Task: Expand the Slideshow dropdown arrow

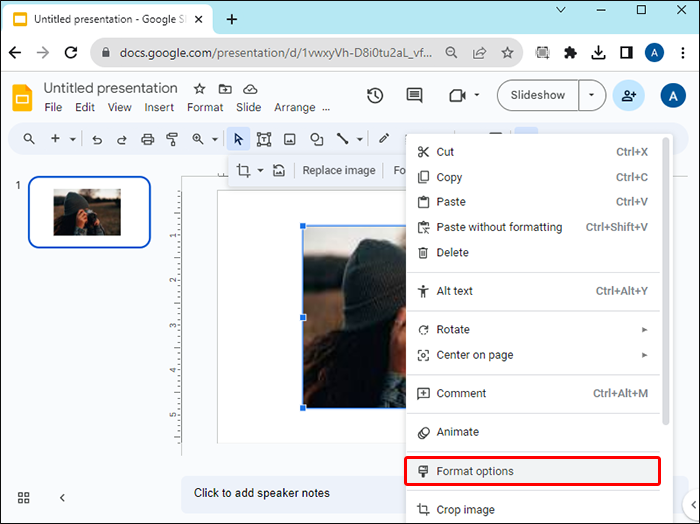Action: [x=592, y=95]
